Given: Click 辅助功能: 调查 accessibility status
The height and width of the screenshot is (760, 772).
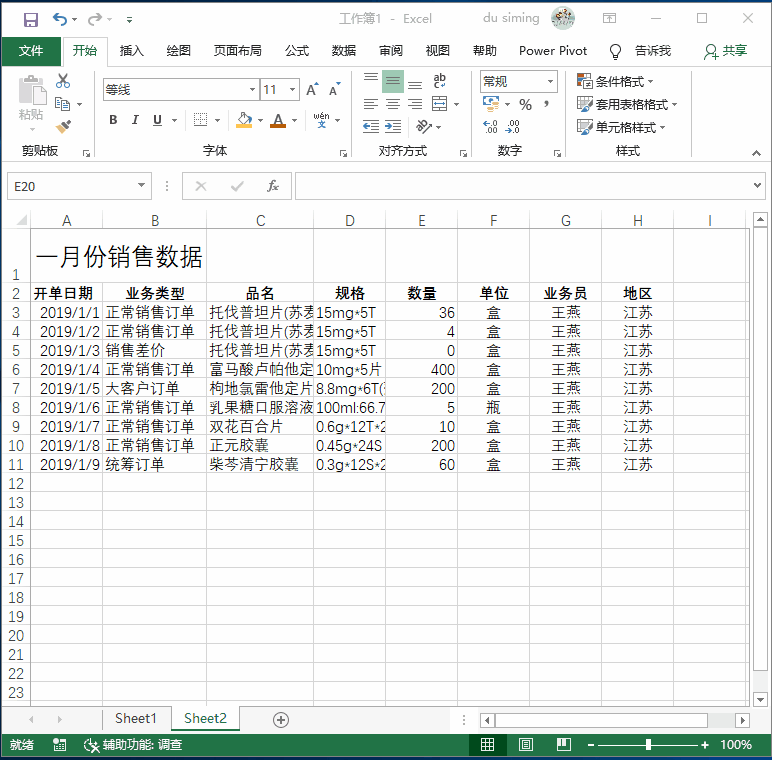Looking at the screenshot, I should 133,745.
